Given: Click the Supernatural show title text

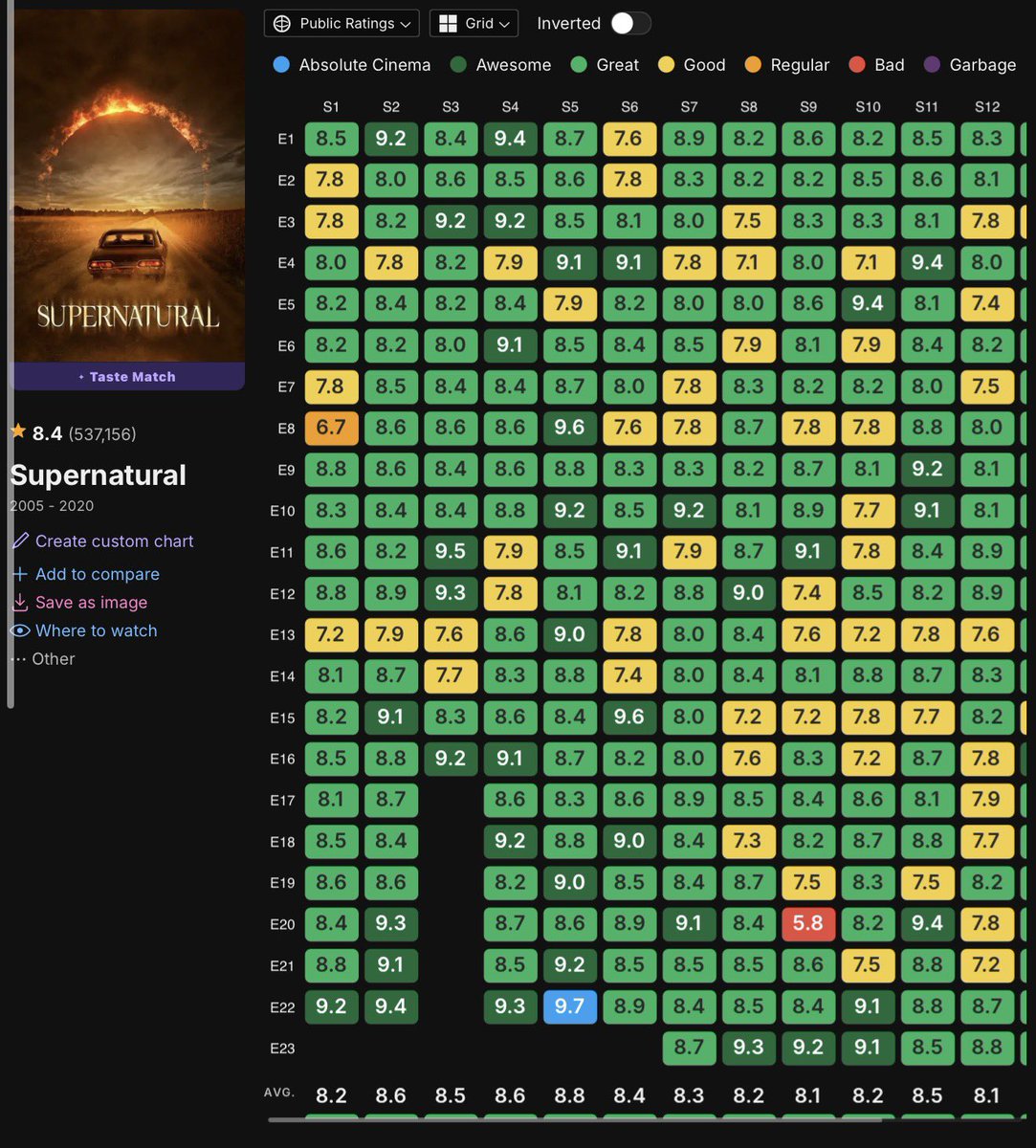Looking at the screenshot, I should pyautogui.click(x=99, y=475).
